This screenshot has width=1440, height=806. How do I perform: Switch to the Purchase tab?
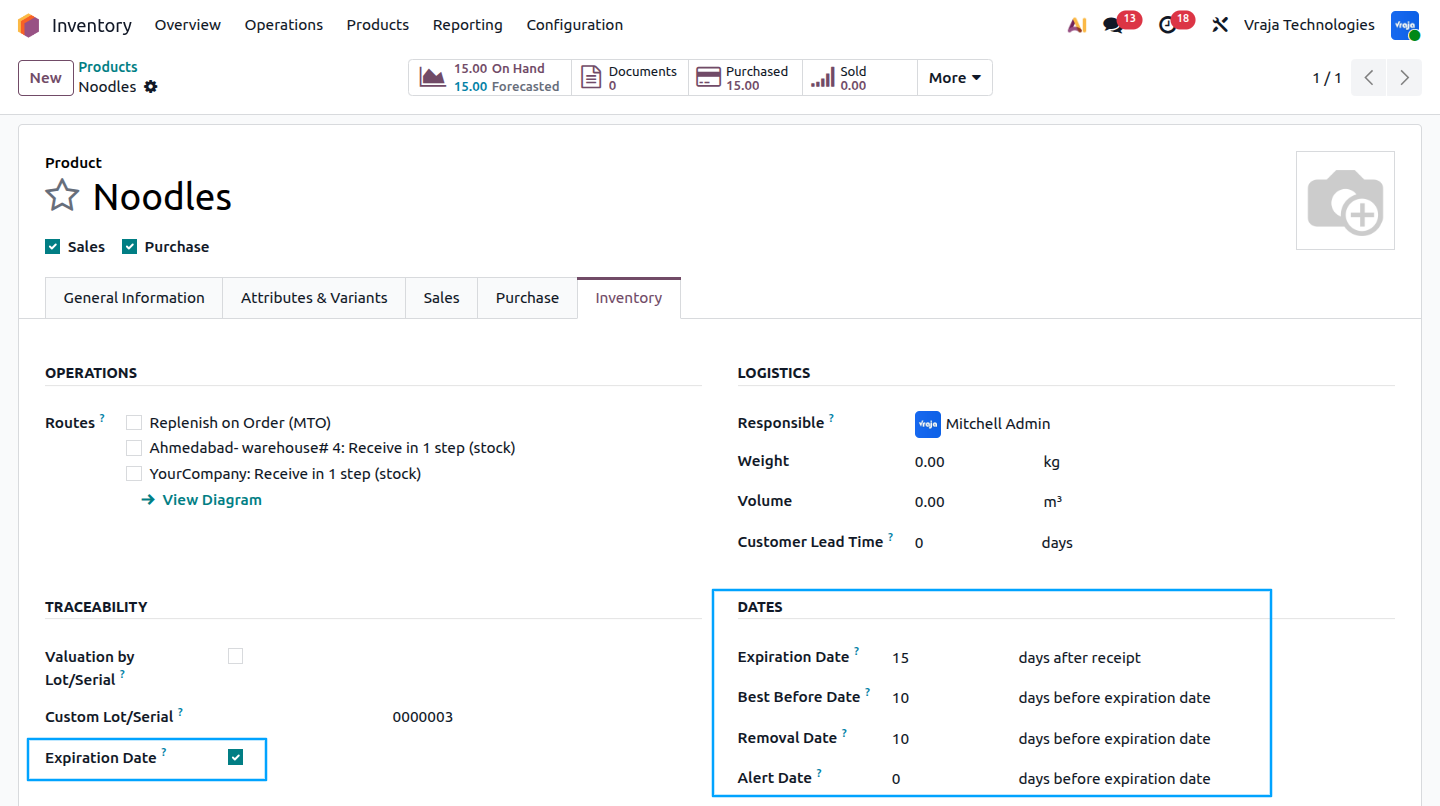(527, 298)
